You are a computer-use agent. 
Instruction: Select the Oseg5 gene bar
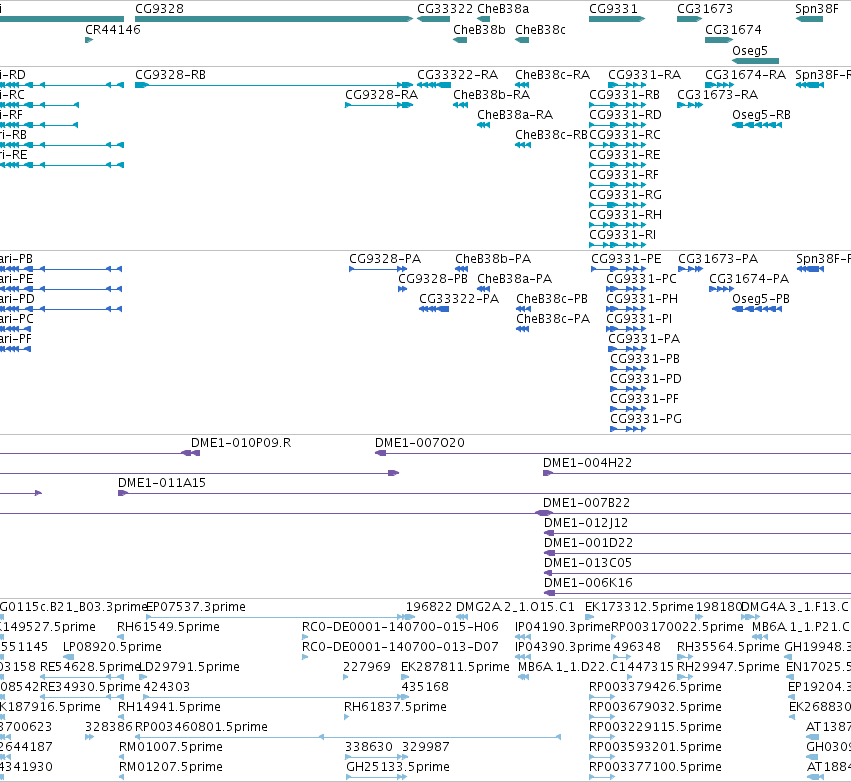(x=755, y=61)
